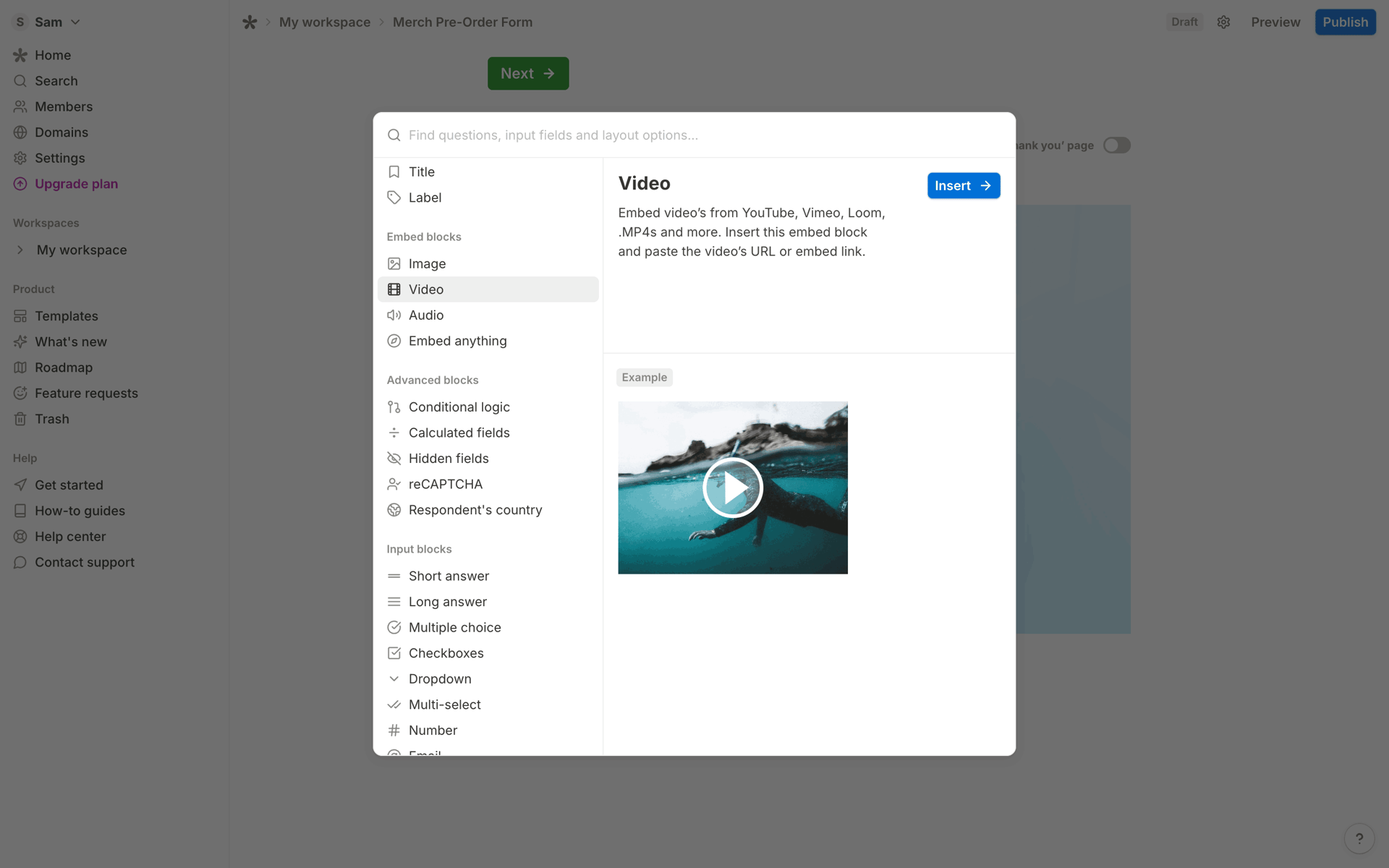This screenshot has width=1389, height=868.
Task: Open Settings in sidebar
Action: [x=59, y=158]
